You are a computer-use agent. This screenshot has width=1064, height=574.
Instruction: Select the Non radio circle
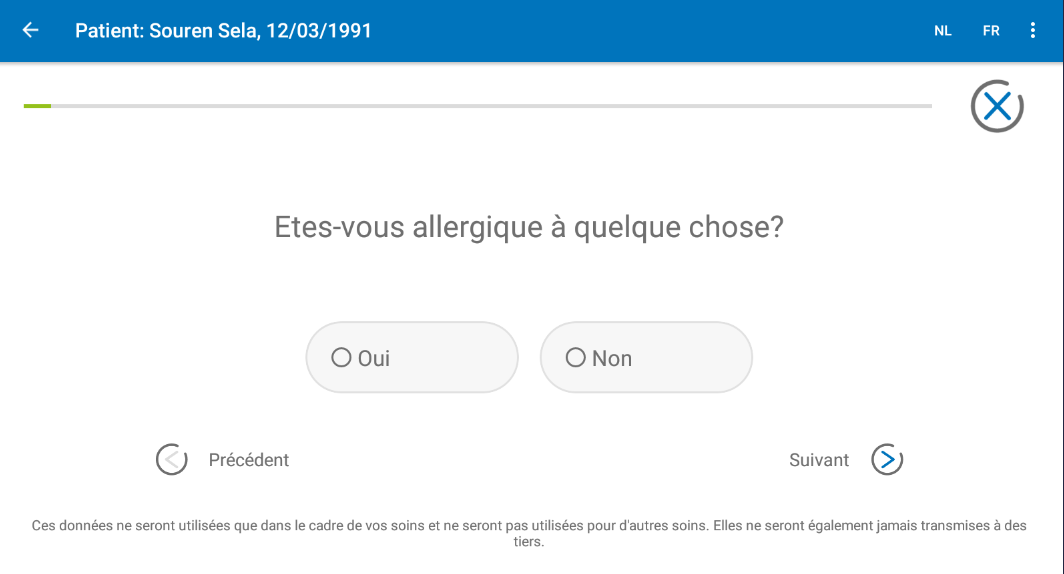coord(575,357)
